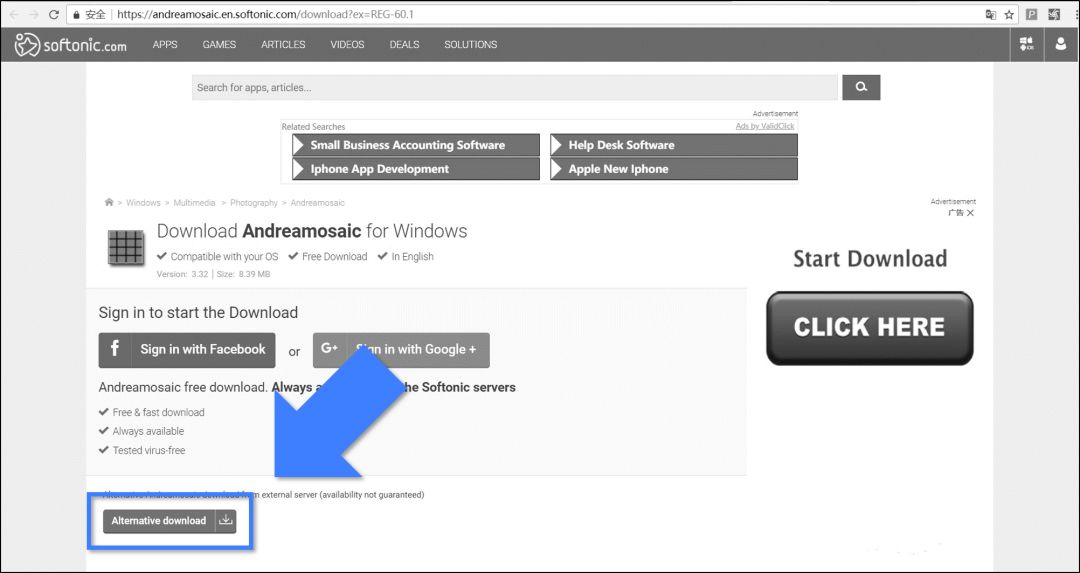Click the P extension icon in toolbar

point(1032,14)
